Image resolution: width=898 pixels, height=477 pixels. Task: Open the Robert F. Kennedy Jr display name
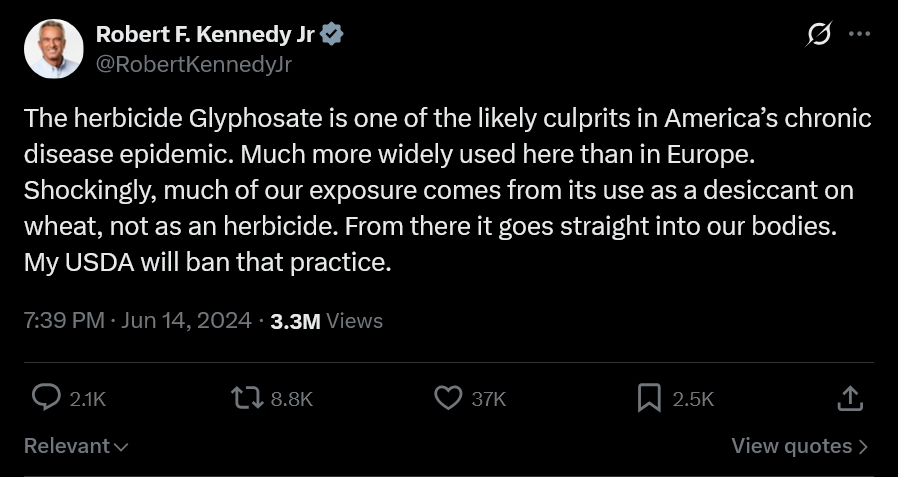[x=205, y=34]
